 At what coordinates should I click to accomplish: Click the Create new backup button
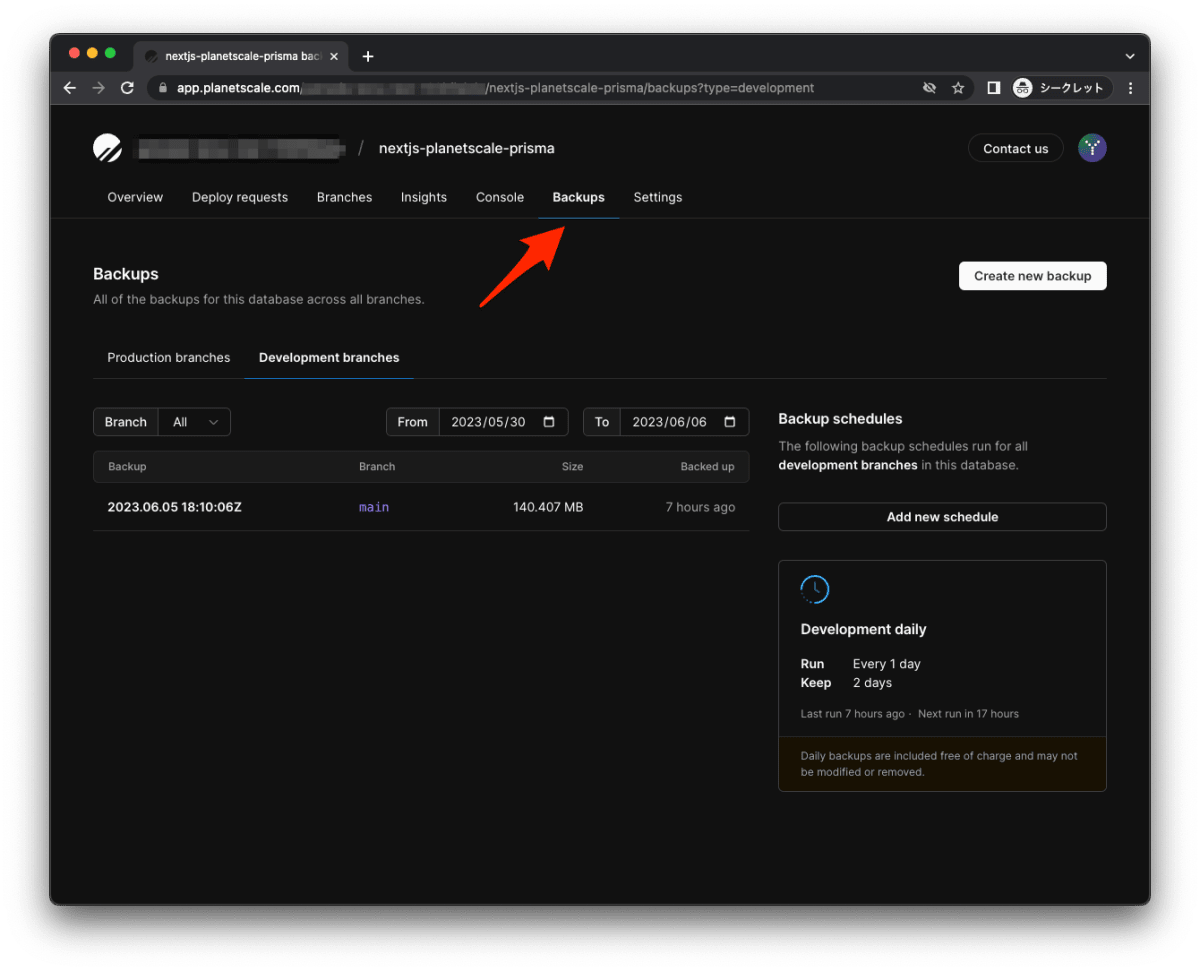coord(1033,276)
